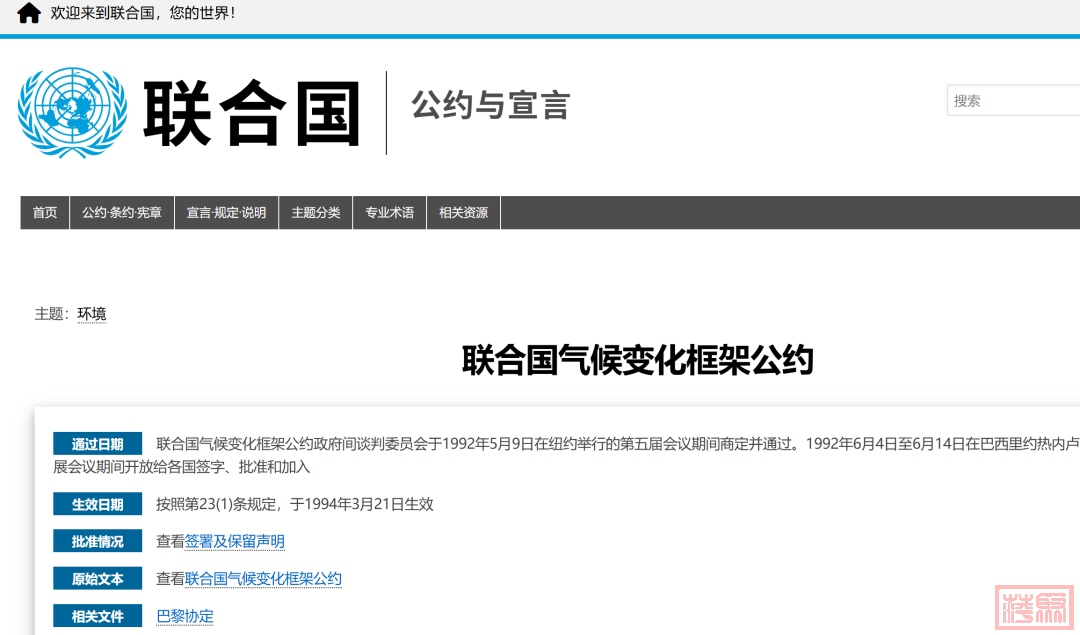The image size is (1080, 635).
Task: Click the 联合国 wordmark beside the emblem
Action: point(251,113)
